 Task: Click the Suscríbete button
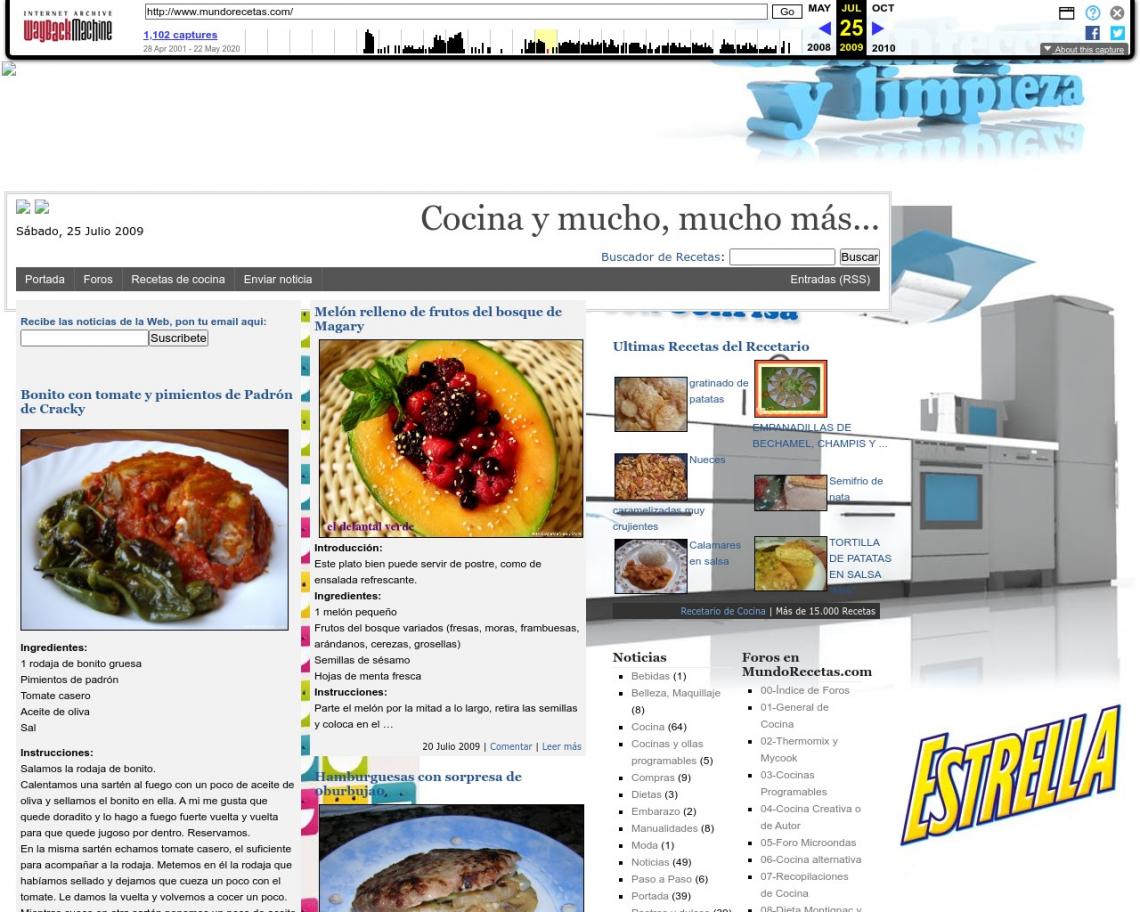(179, 338)
